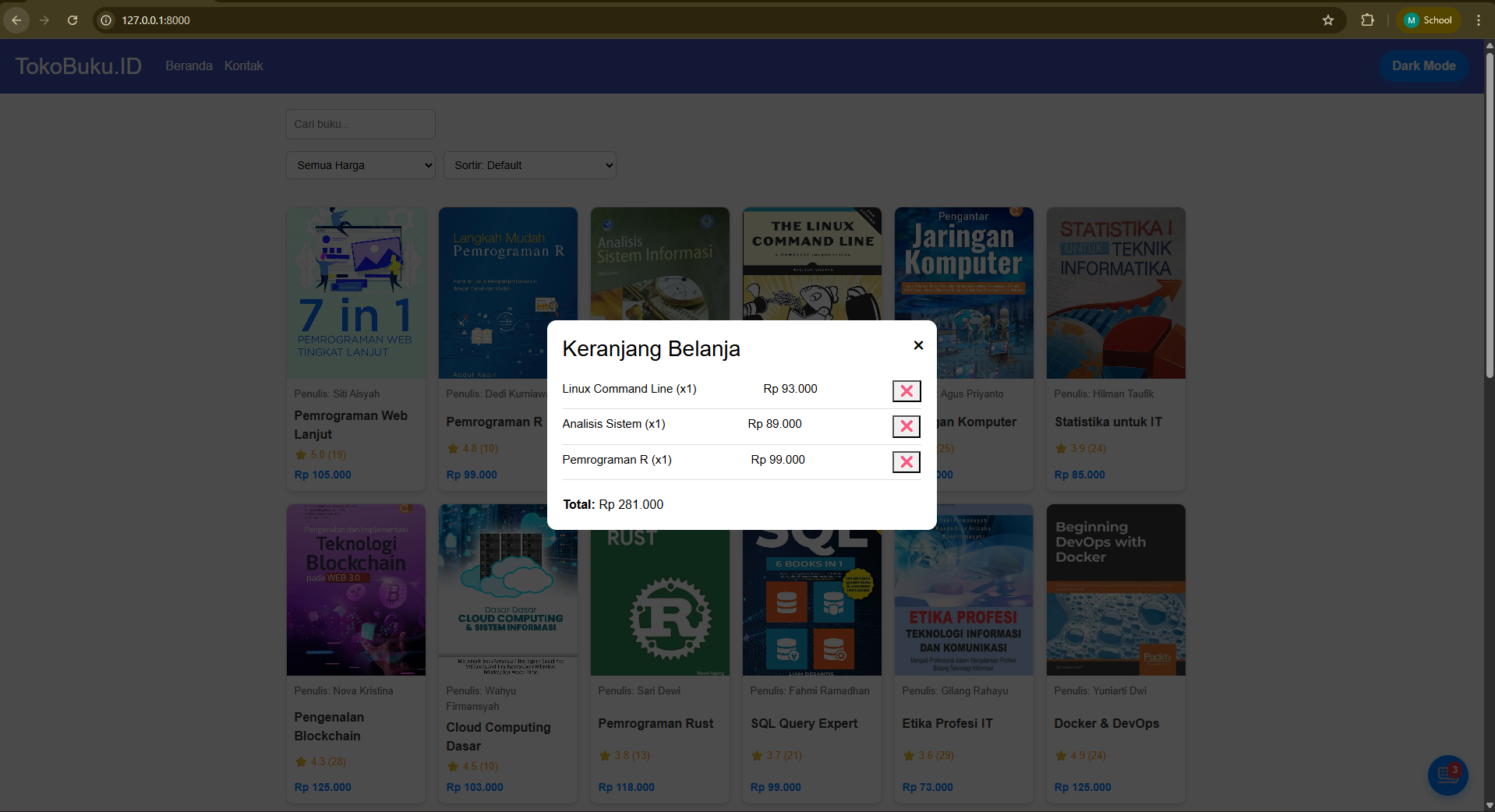
Task: Click the Pemrograman Rust title
Action: [656, 723]
